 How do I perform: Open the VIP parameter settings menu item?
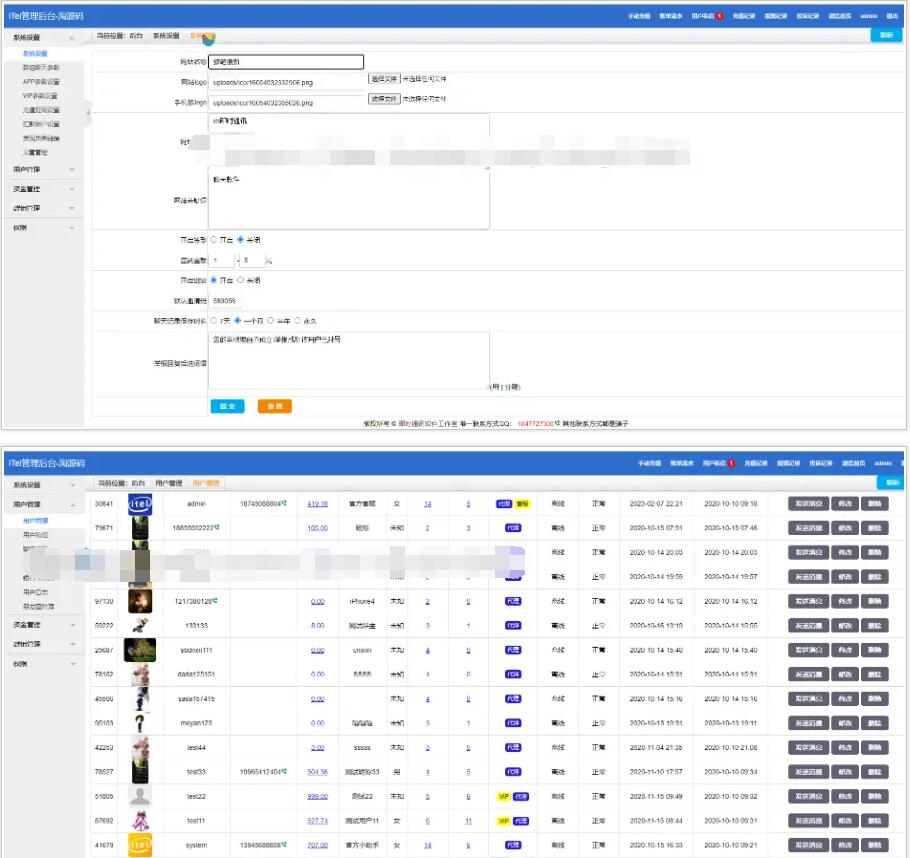pyautogui.click(x=41, y=96)
